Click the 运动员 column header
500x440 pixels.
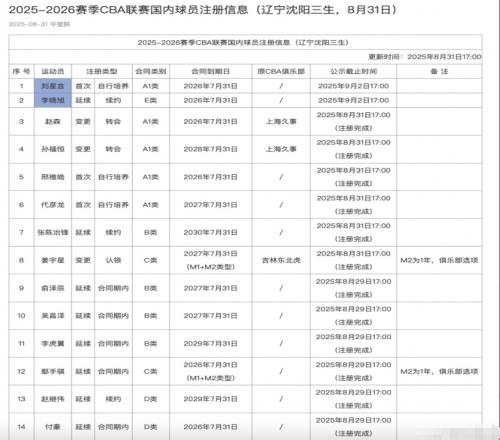tap(53, 71)
